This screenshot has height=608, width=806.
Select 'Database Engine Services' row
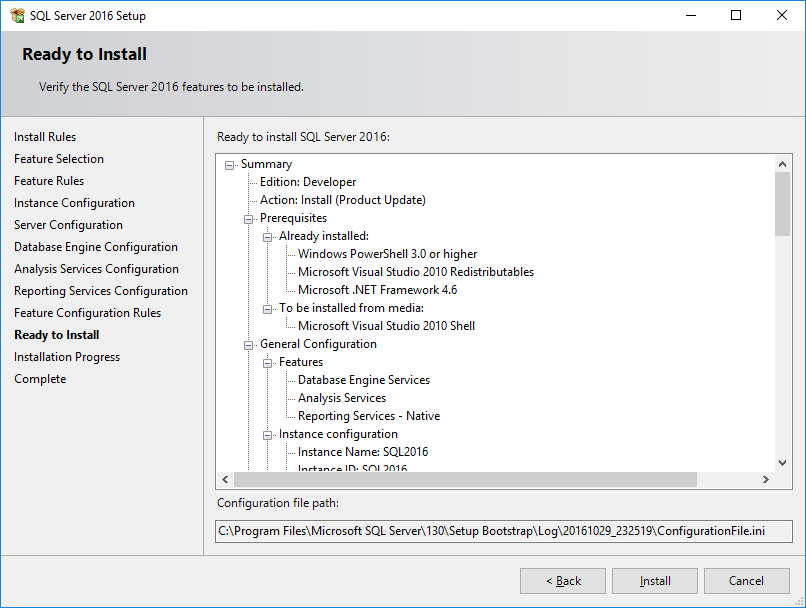364,380
